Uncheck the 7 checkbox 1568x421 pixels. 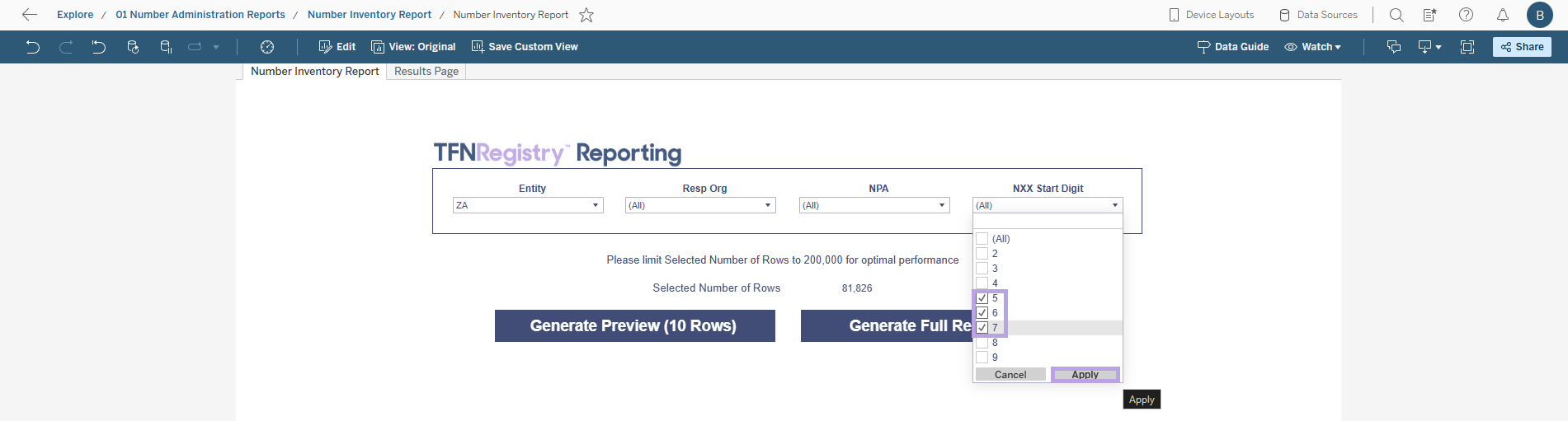click(982, 328)
